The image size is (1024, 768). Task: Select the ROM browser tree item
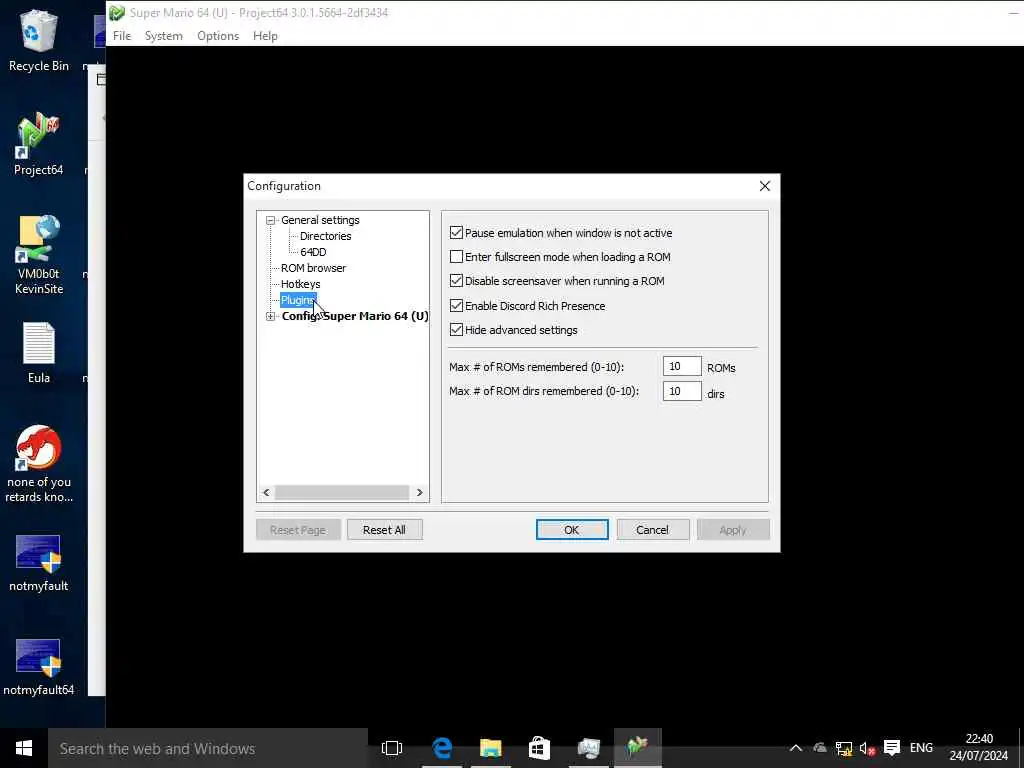(x=313, y=268)
